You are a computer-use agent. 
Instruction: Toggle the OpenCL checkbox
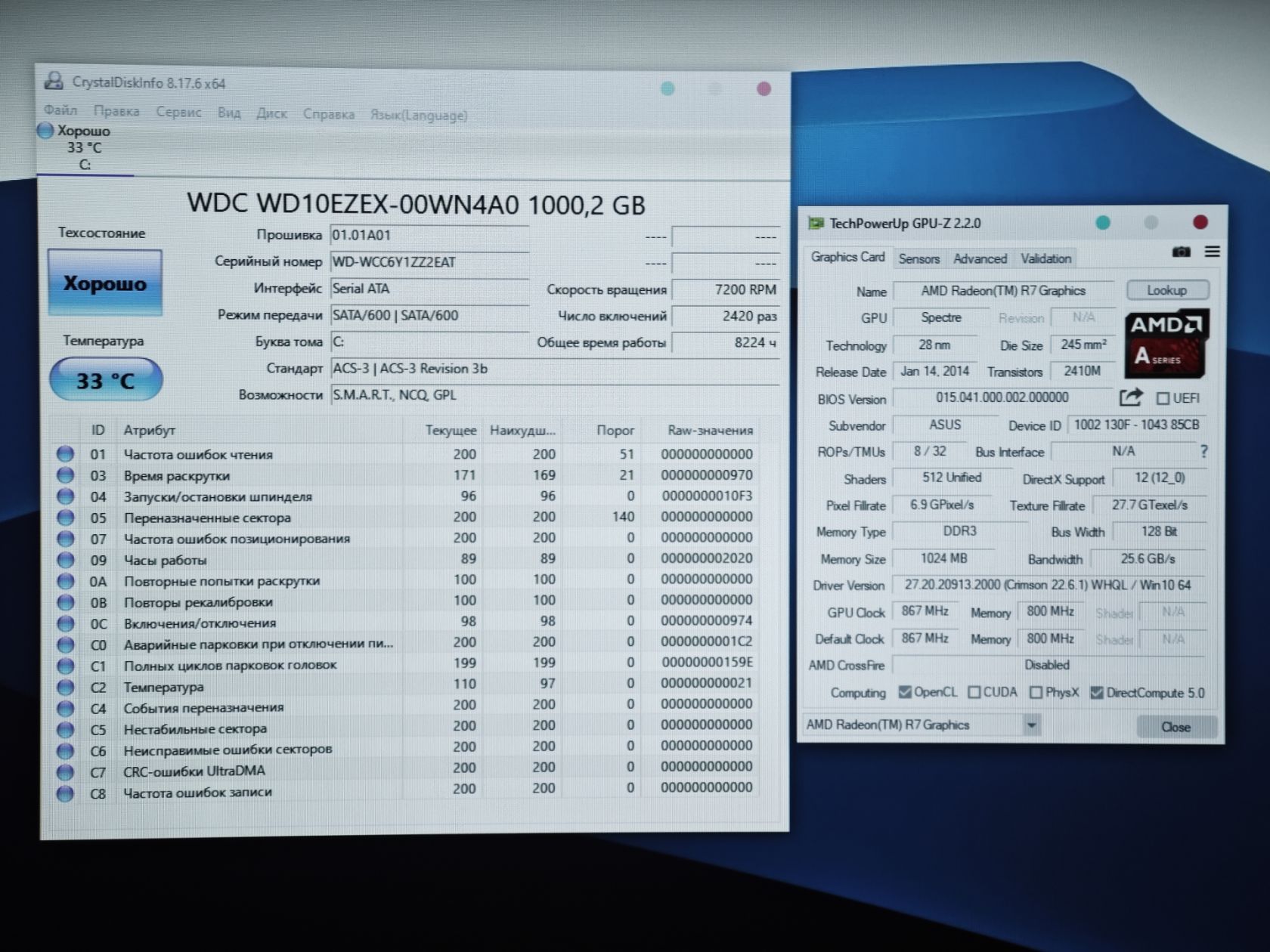[905, 692]
